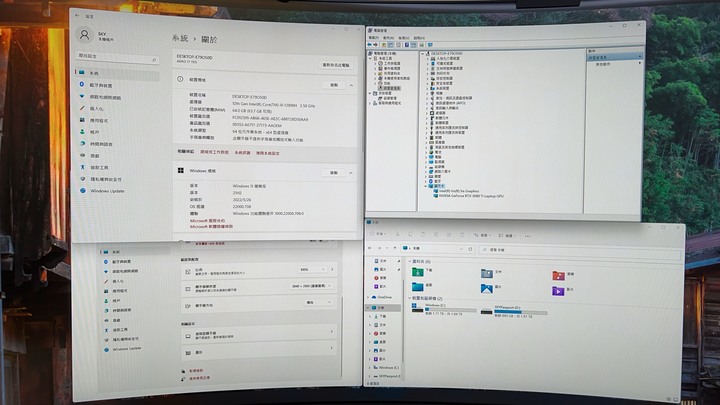This screenshot has height=405, width=720.
Task: Expand Event Viewer in Computer Management tree
Action: point(375,68)
